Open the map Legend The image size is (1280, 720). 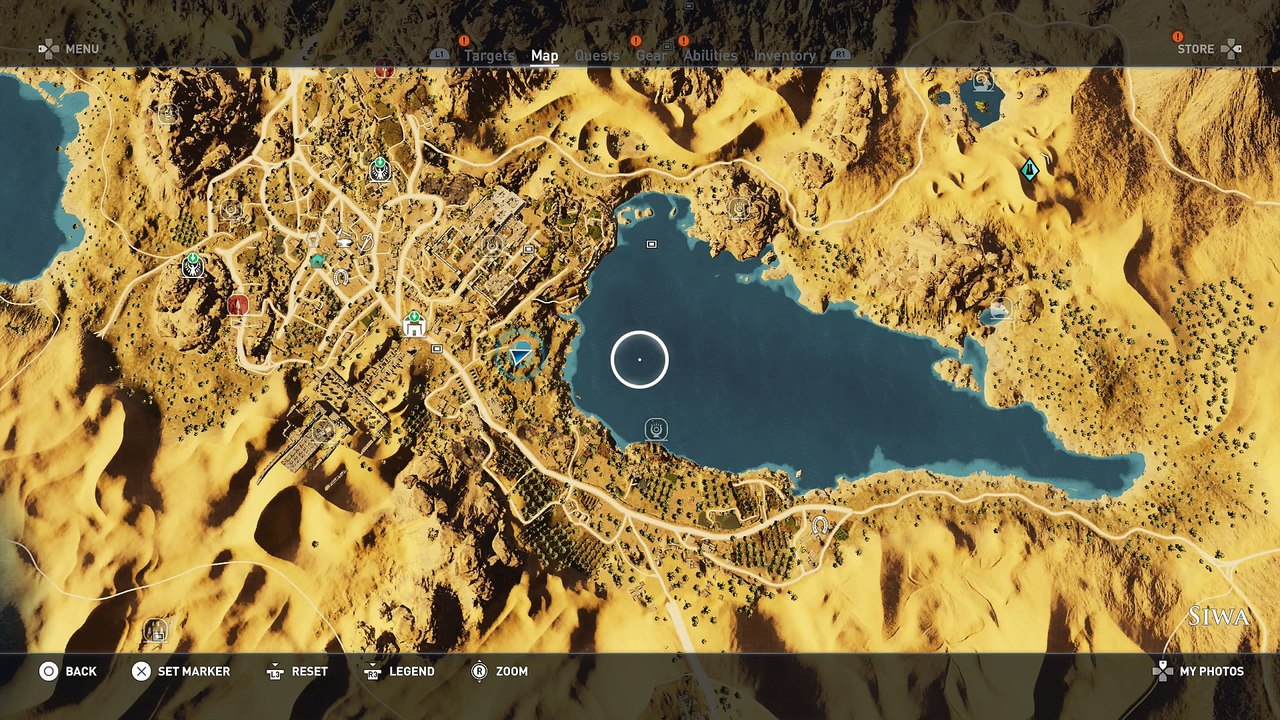tap(399, 671)
